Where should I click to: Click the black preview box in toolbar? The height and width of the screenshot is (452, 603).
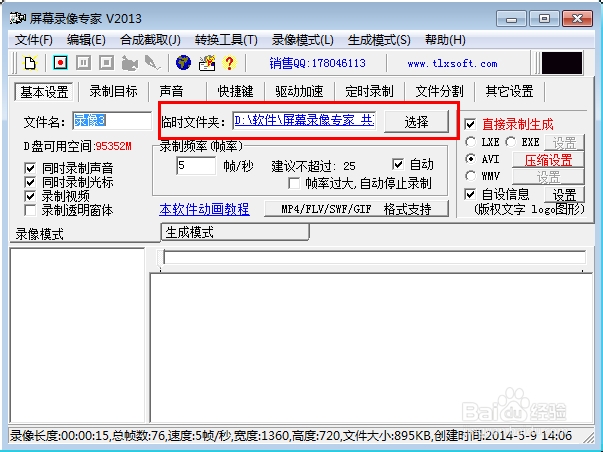point(562,63)
